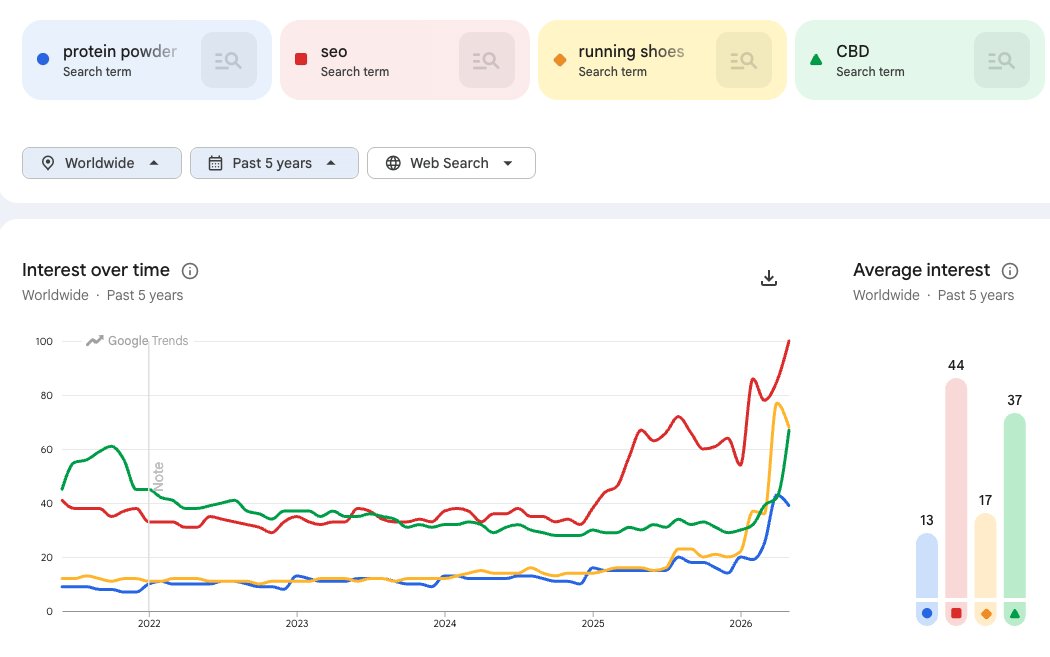This screenshot has height=657, width=1050.
Task: Open explore icon on seo card
Action: pos(487,60)
